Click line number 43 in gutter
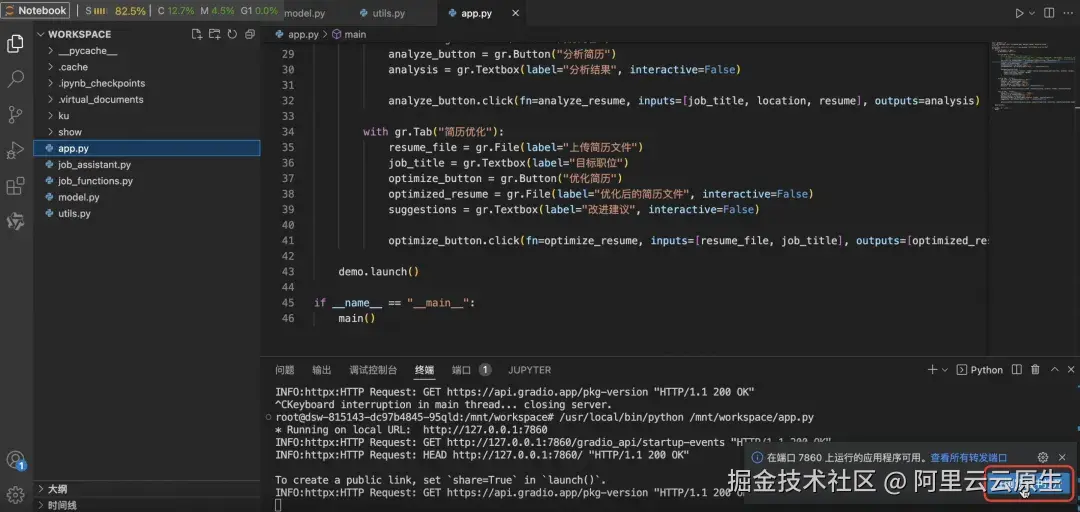Viewport: 1080px width, 512px height. pos(288,272)
